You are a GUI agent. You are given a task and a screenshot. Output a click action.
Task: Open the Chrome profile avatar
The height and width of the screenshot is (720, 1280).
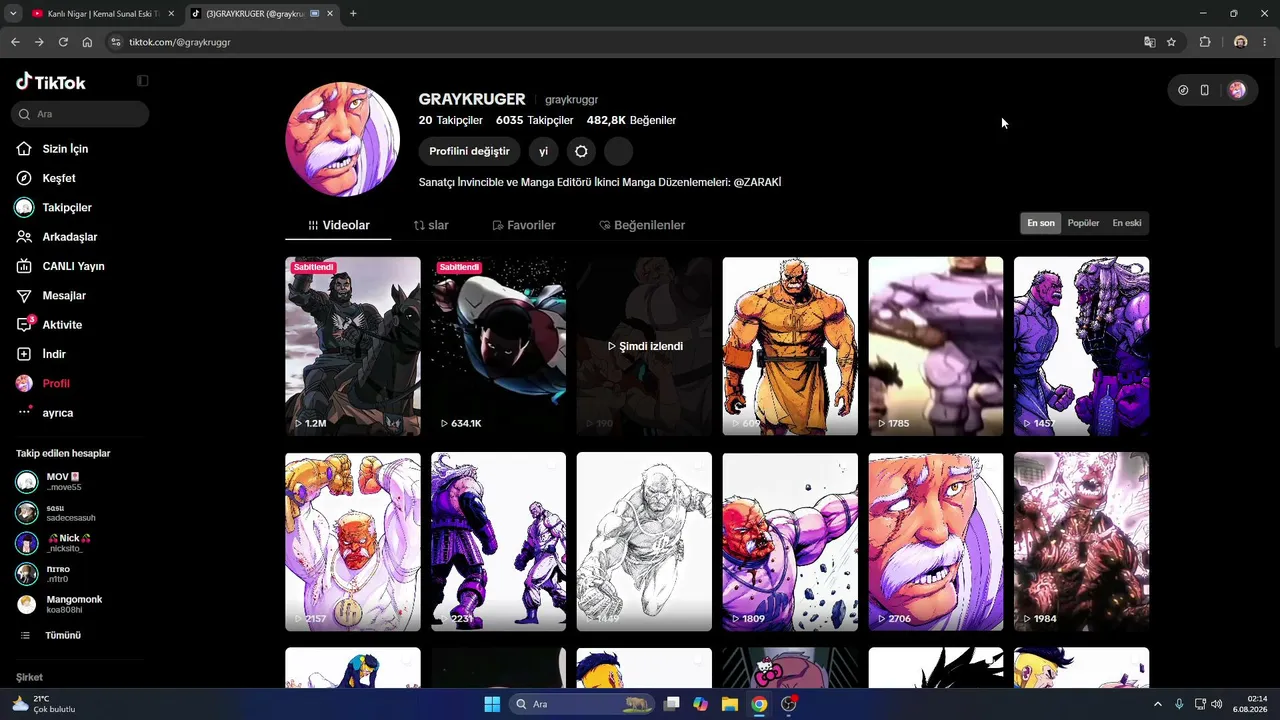pos(1241,42)
